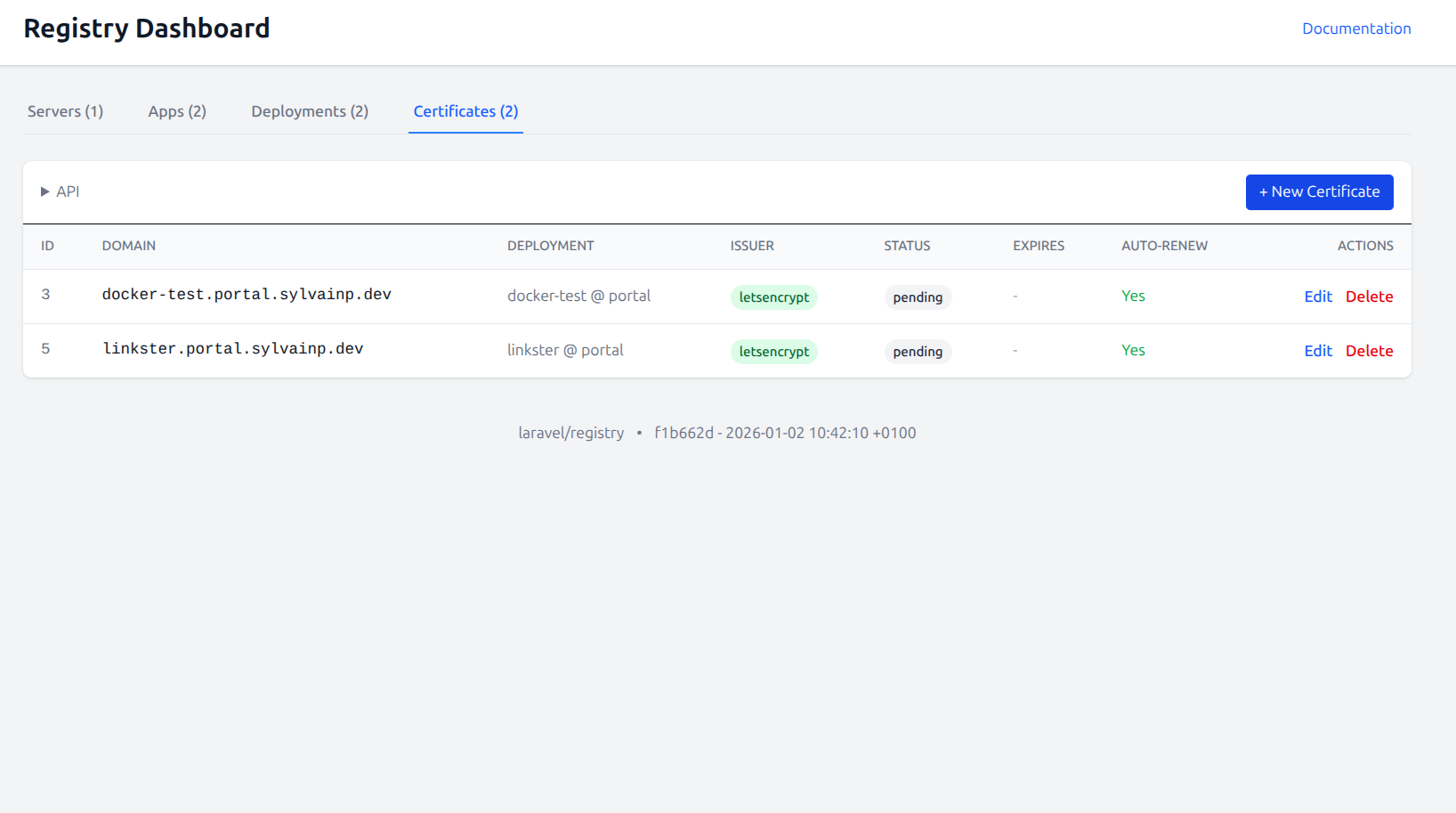Switch to the Apps tab

point(177,111)
